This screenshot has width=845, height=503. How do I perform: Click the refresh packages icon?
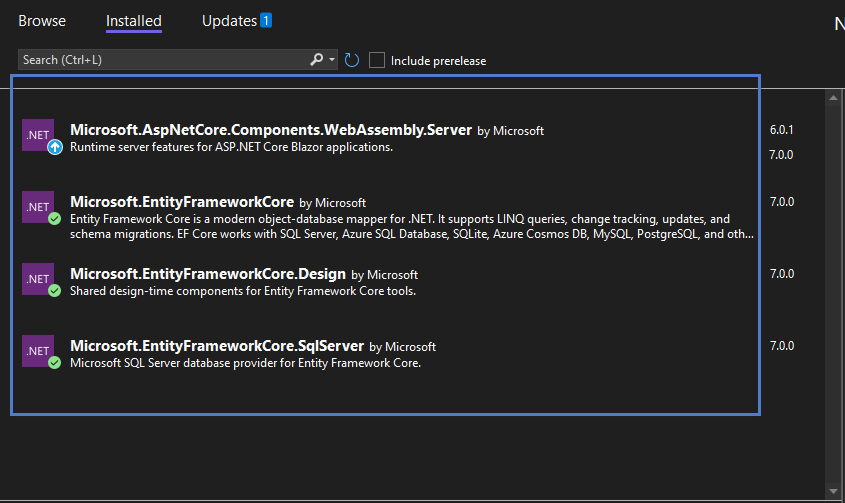(352, 60)
